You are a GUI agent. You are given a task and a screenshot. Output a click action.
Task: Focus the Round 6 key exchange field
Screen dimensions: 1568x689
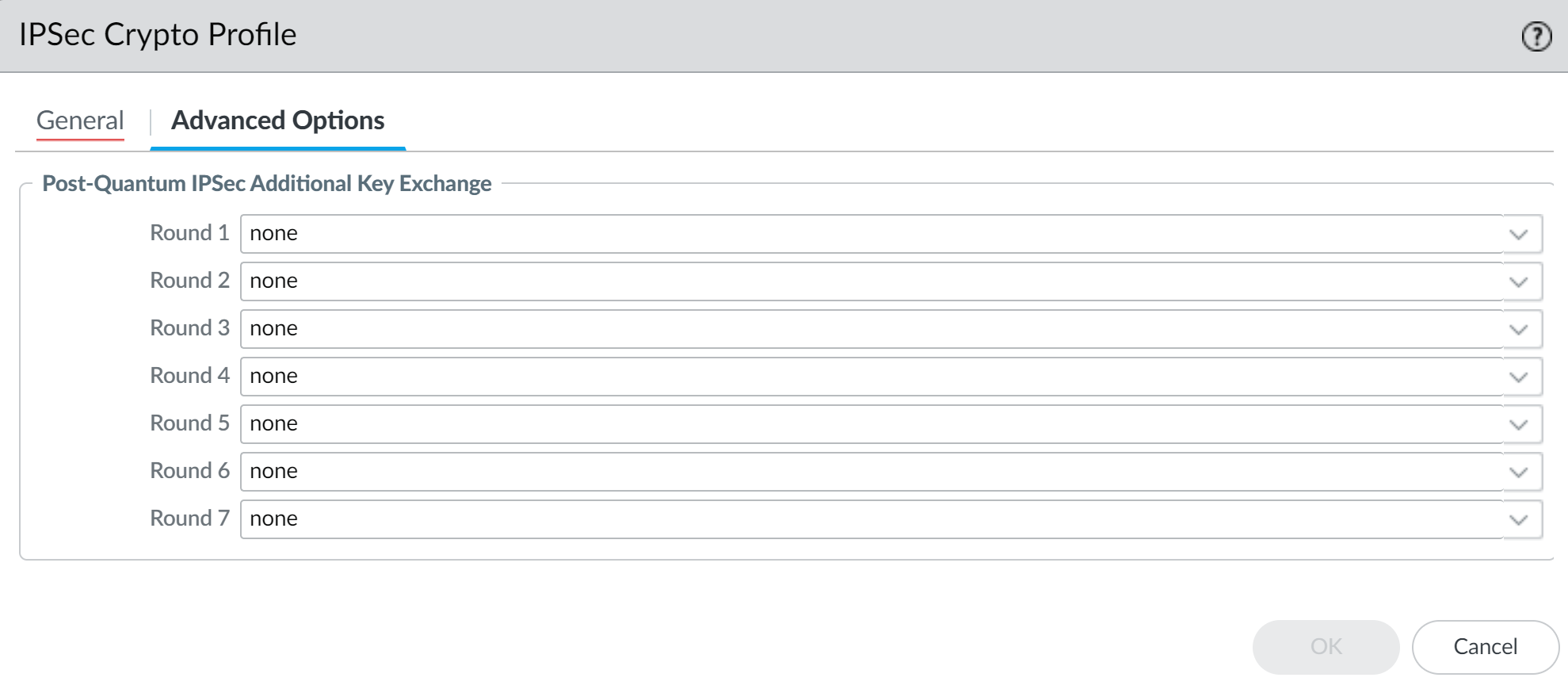point(870,472)
